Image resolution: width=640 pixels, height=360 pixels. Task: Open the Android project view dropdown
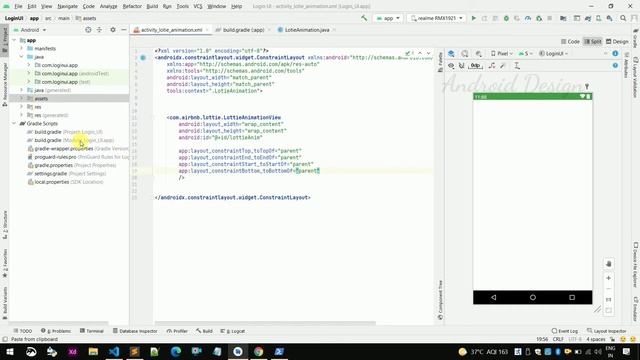pyautogui.click(x=30, y=30)
